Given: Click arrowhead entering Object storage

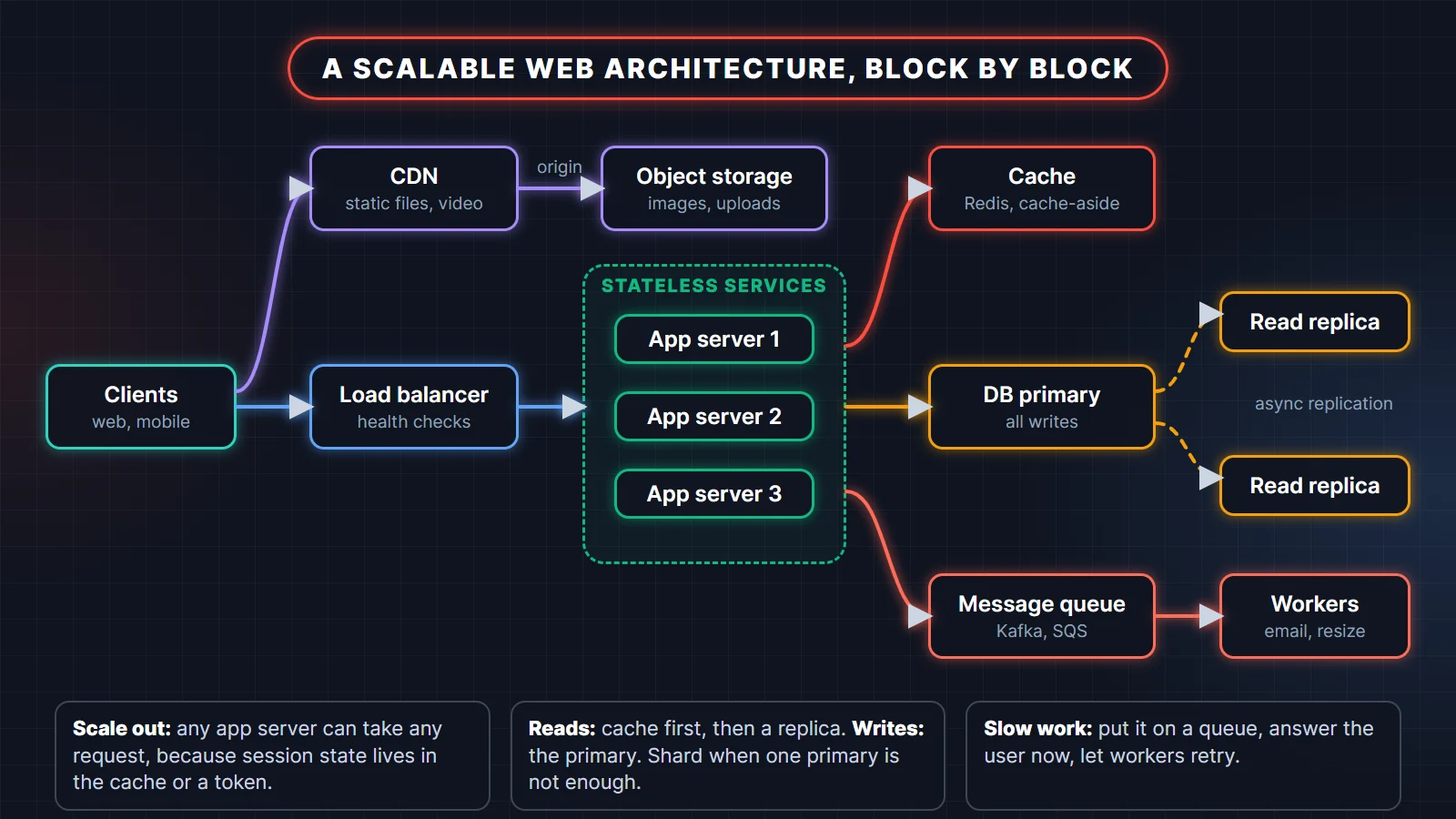Looking at the screenshot, I should pyautogui.click(x=591, y=188).
